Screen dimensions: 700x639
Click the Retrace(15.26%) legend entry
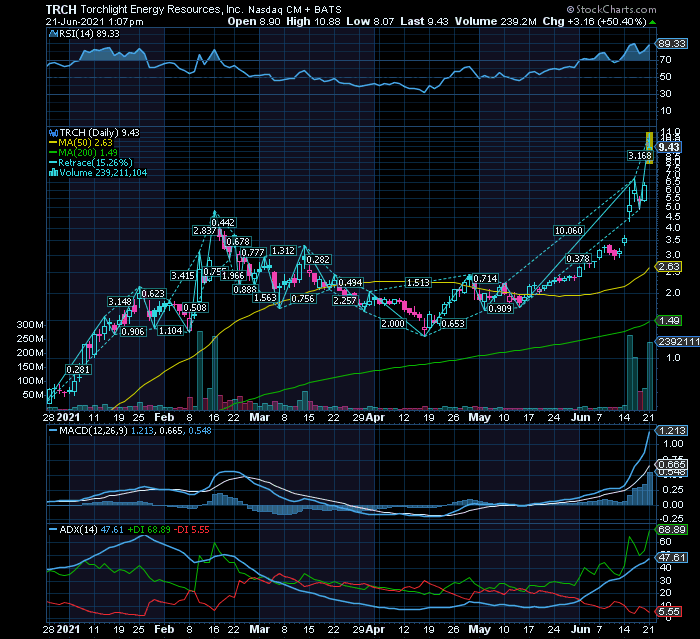click(x=95, y=163)
